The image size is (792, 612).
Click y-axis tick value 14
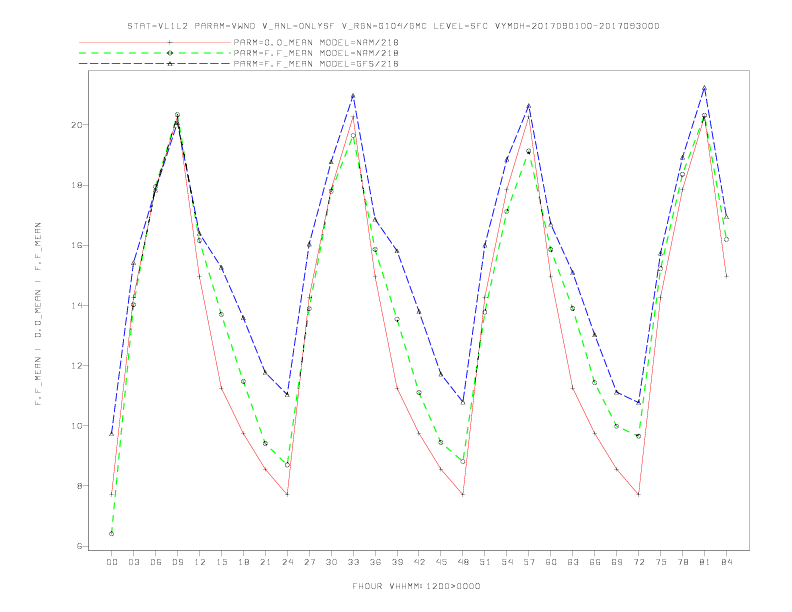76,305
